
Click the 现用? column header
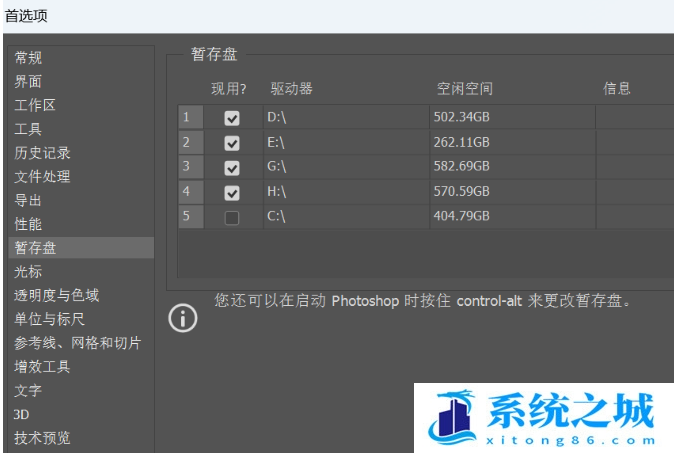229,89
